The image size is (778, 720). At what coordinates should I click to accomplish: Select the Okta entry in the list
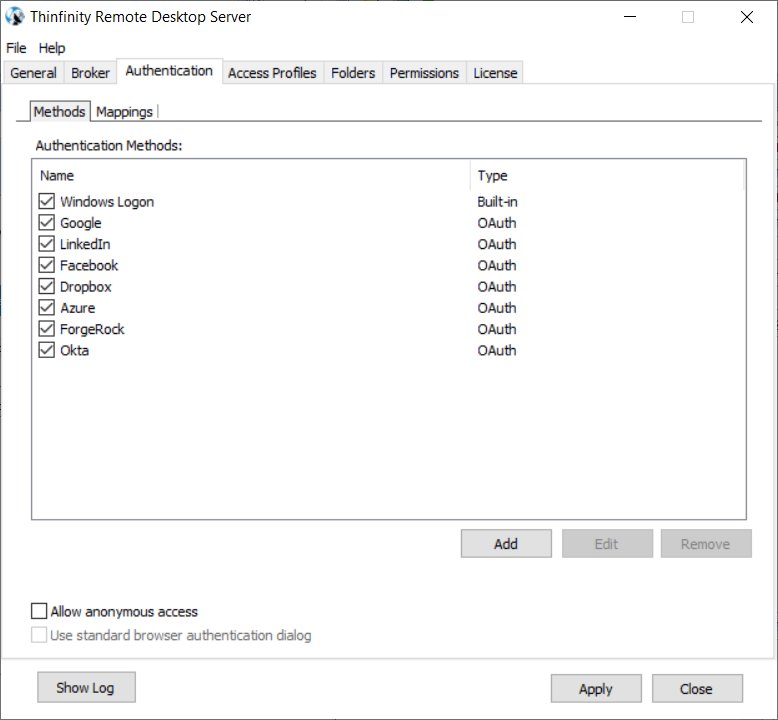[x=74, y=350]
